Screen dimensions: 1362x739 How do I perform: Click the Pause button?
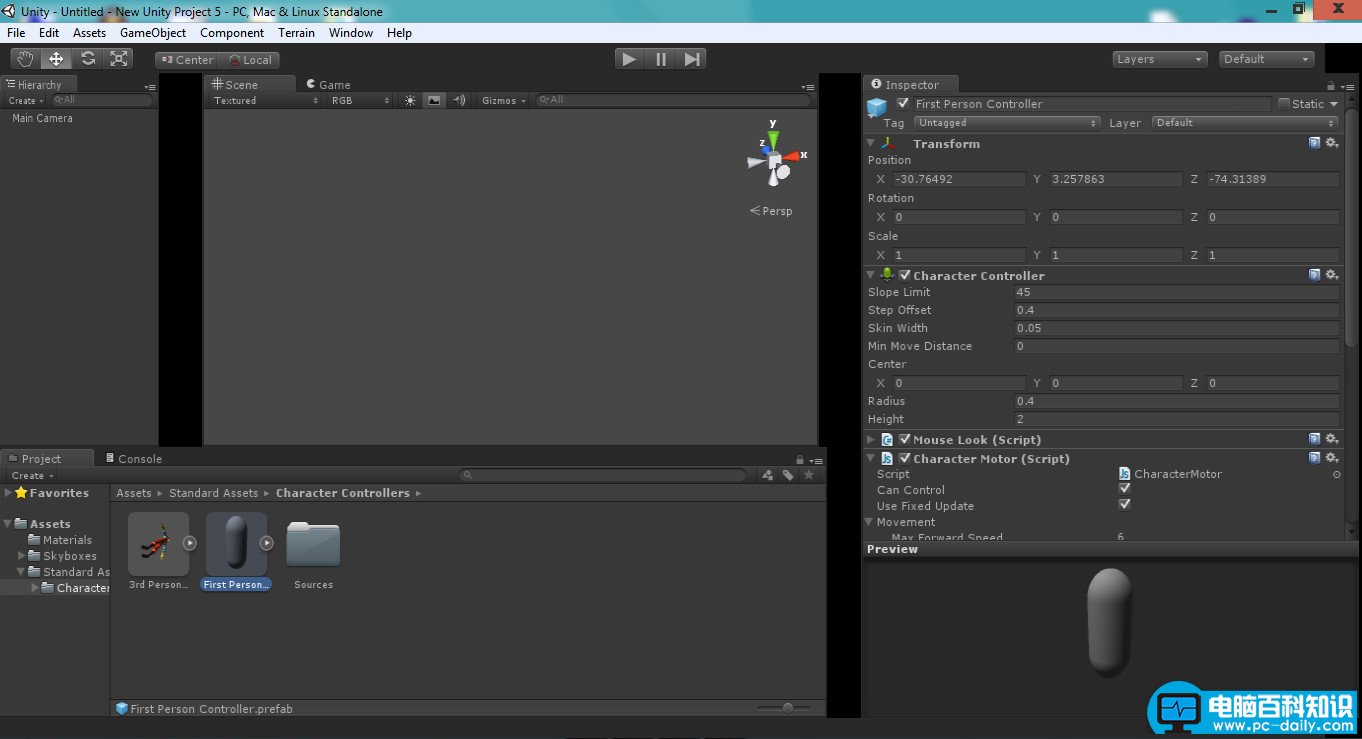[660, 59]
